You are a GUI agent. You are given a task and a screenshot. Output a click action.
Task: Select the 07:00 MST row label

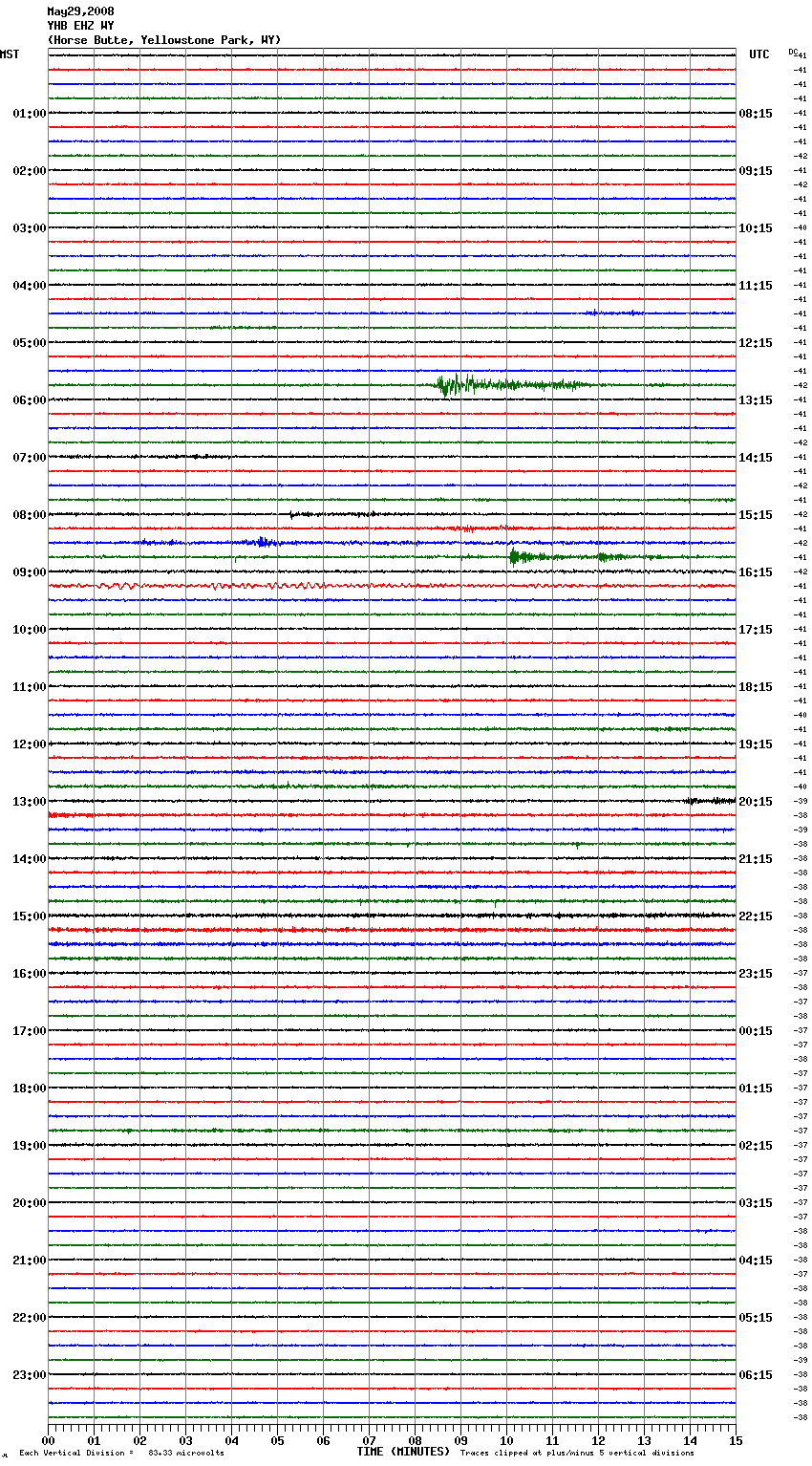pyautogui.click(x=30, y=458)
